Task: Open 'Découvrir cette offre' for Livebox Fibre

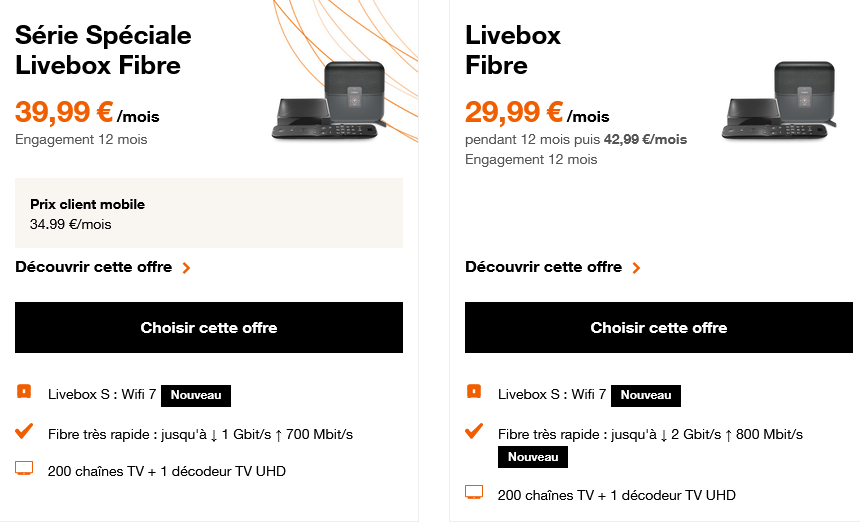Action: pos(544,267)
